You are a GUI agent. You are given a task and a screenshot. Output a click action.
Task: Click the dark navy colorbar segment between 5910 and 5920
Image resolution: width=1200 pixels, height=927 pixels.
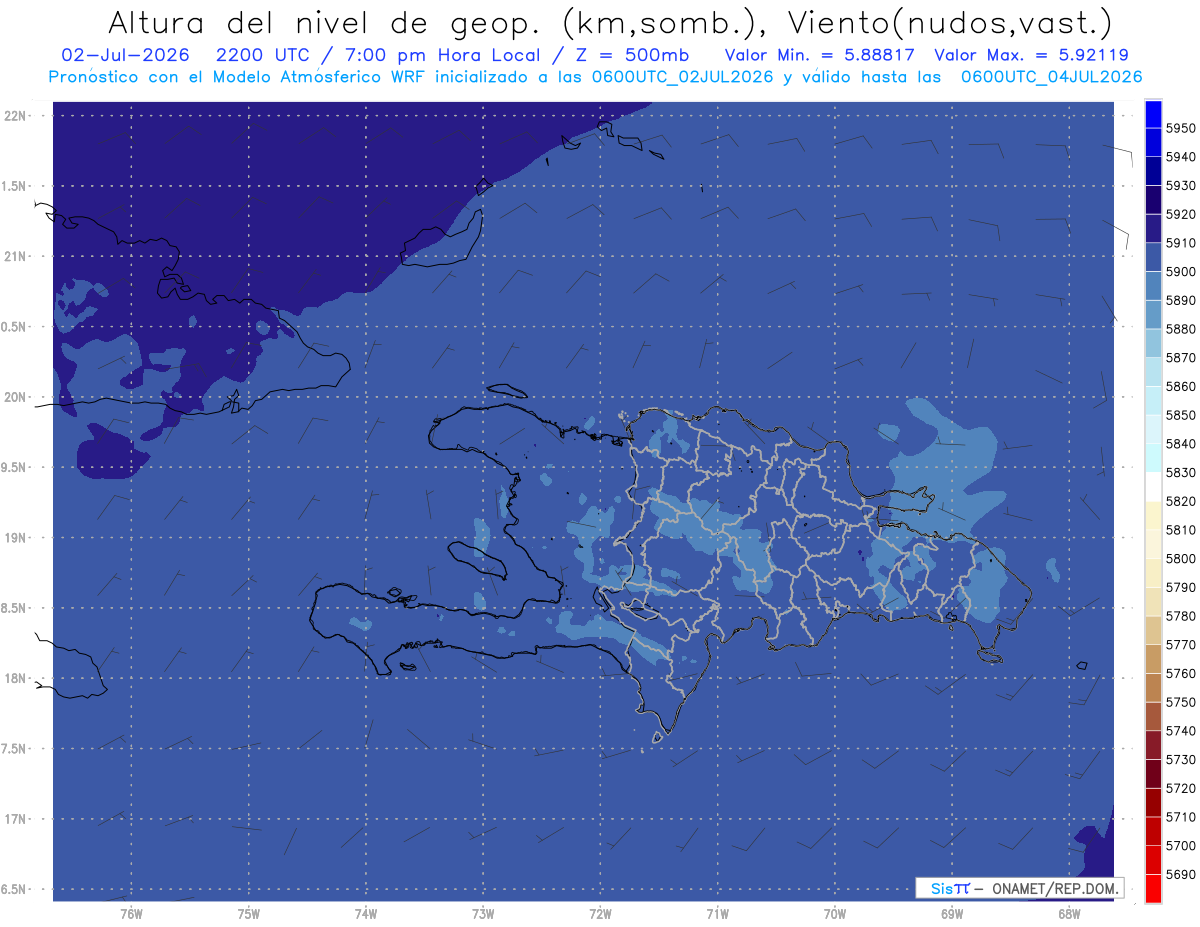1152,228
